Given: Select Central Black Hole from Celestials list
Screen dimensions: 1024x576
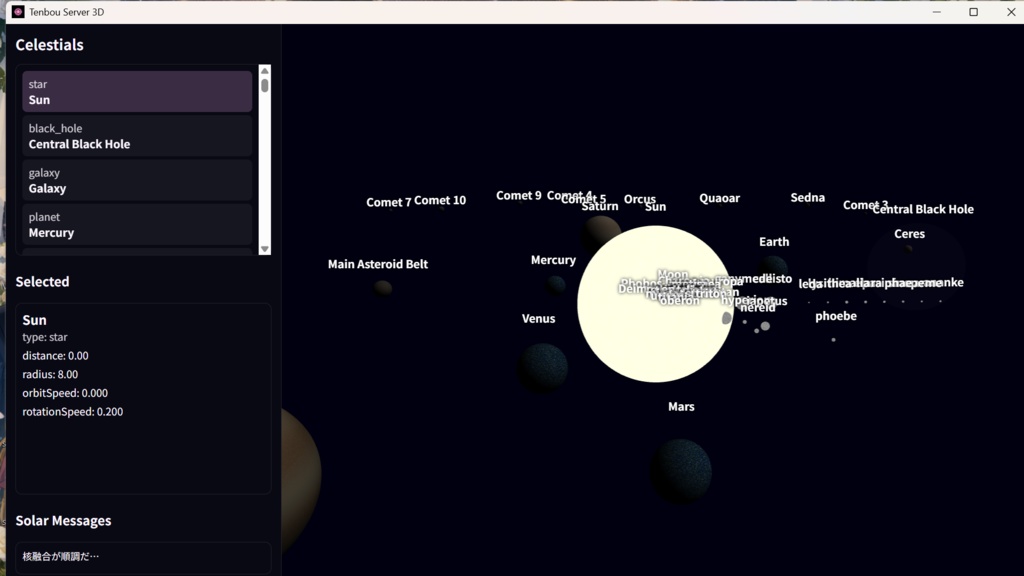Looking at the screenshot, I should pyautogui.click(x=137, y=136).
